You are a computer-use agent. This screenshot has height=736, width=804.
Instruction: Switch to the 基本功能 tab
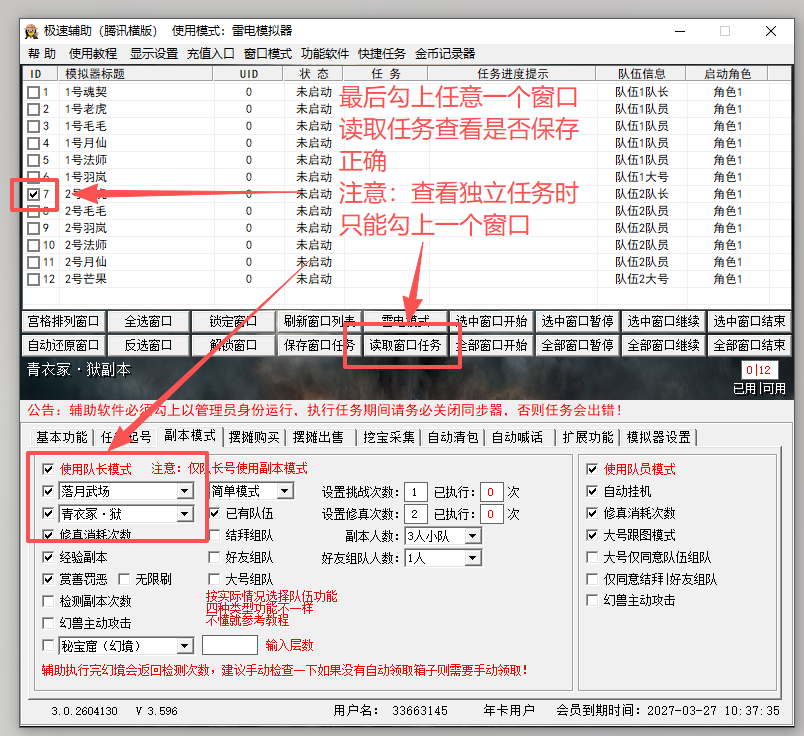click(x=62, y=437)
